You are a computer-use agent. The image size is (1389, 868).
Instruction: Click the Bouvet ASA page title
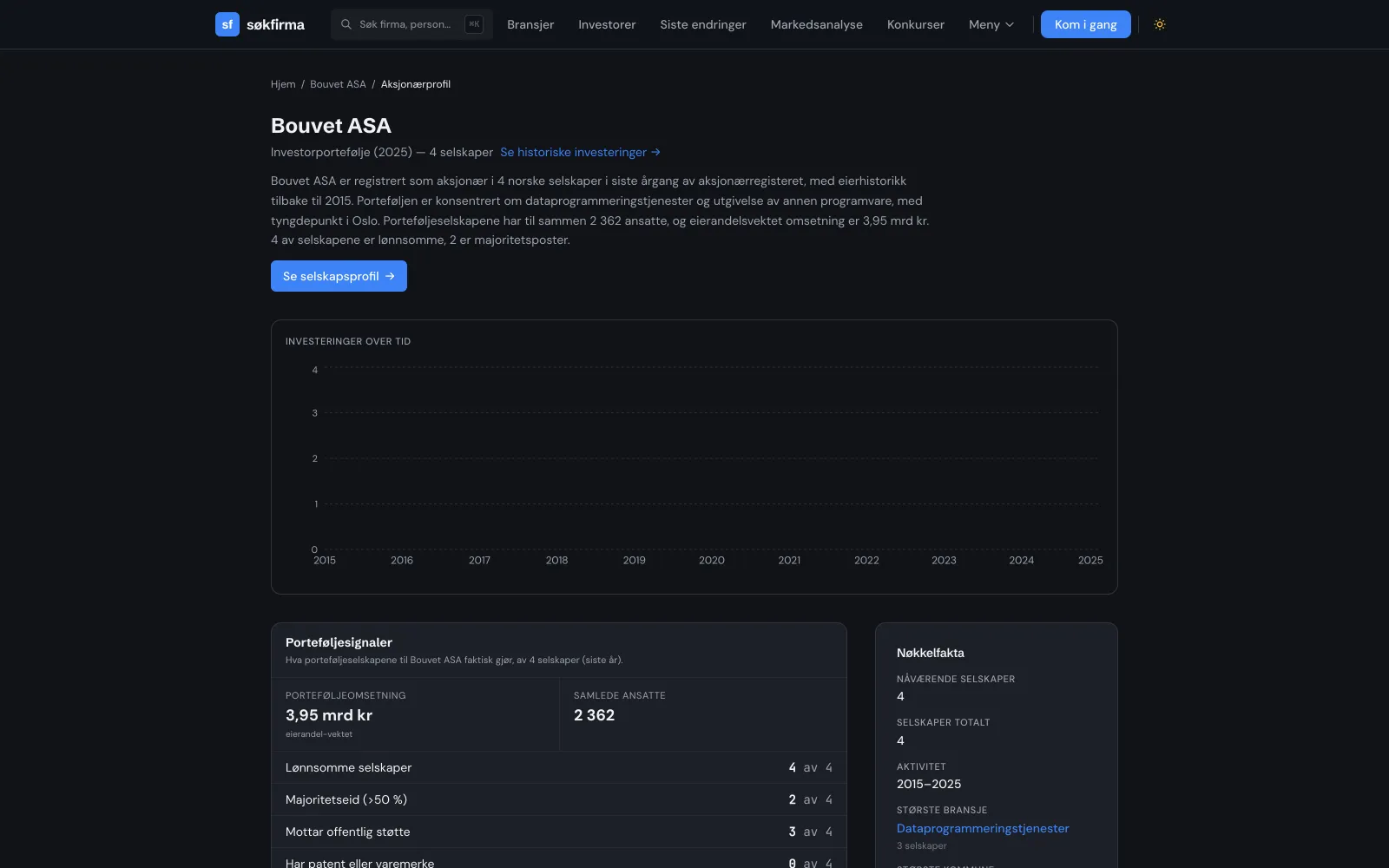click(x=331, y=126)
